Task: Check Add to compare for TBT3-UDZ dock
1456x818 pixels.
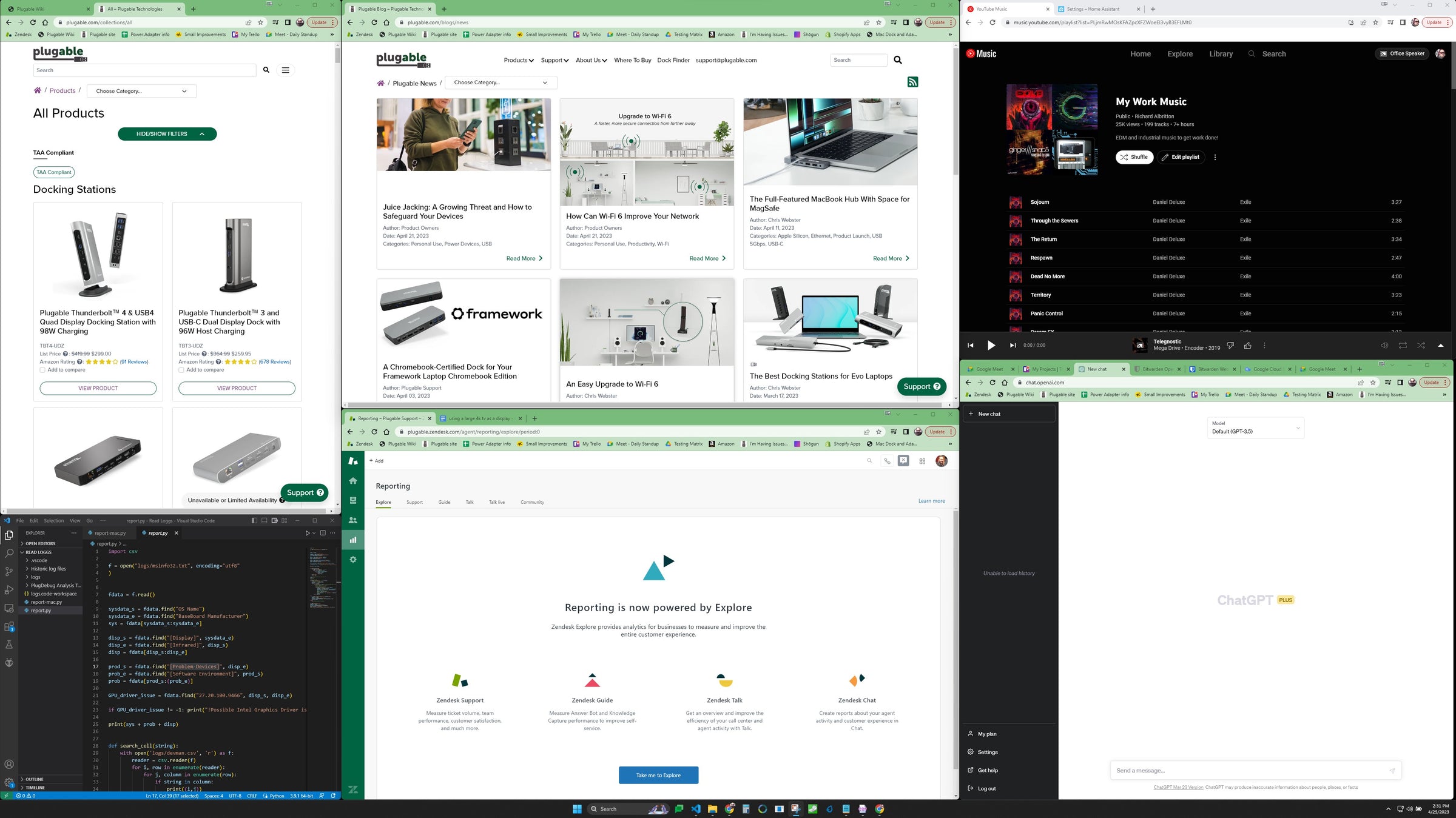Action: (181, 370)
